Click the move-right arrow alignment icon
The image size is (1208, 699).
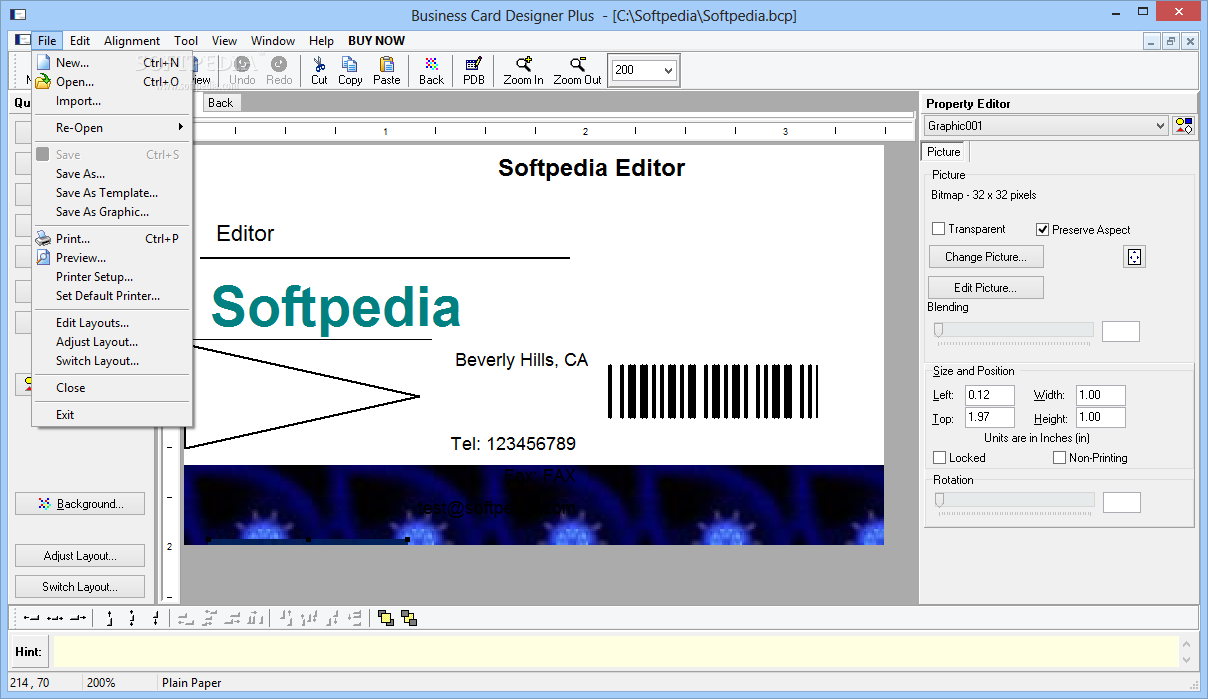point(78,618)
